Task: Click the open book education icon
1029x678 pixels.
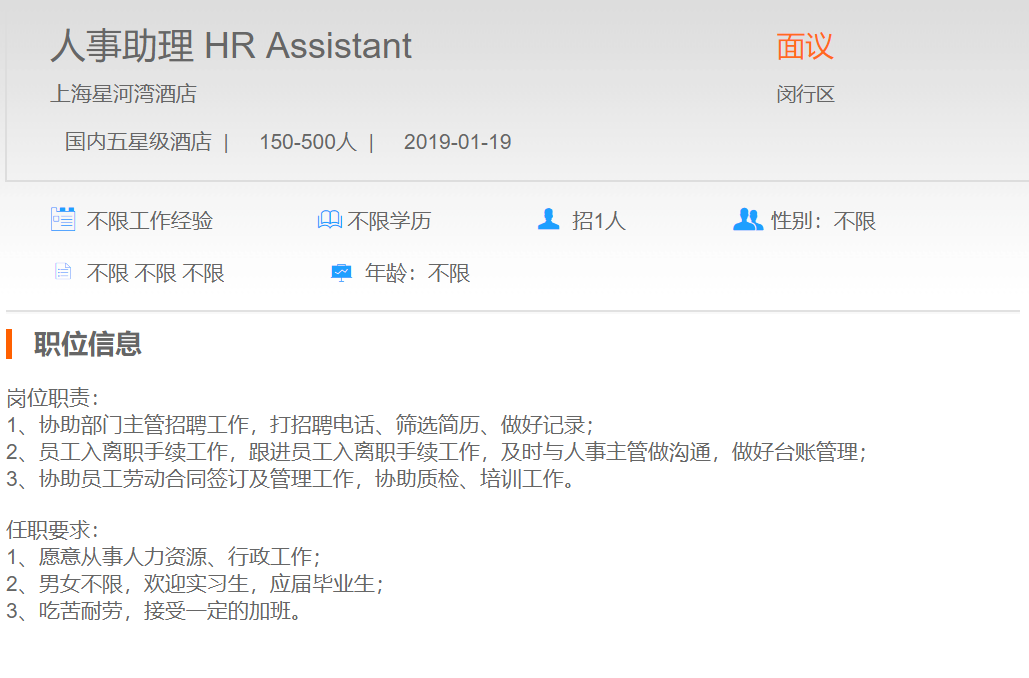Action: 329,220
